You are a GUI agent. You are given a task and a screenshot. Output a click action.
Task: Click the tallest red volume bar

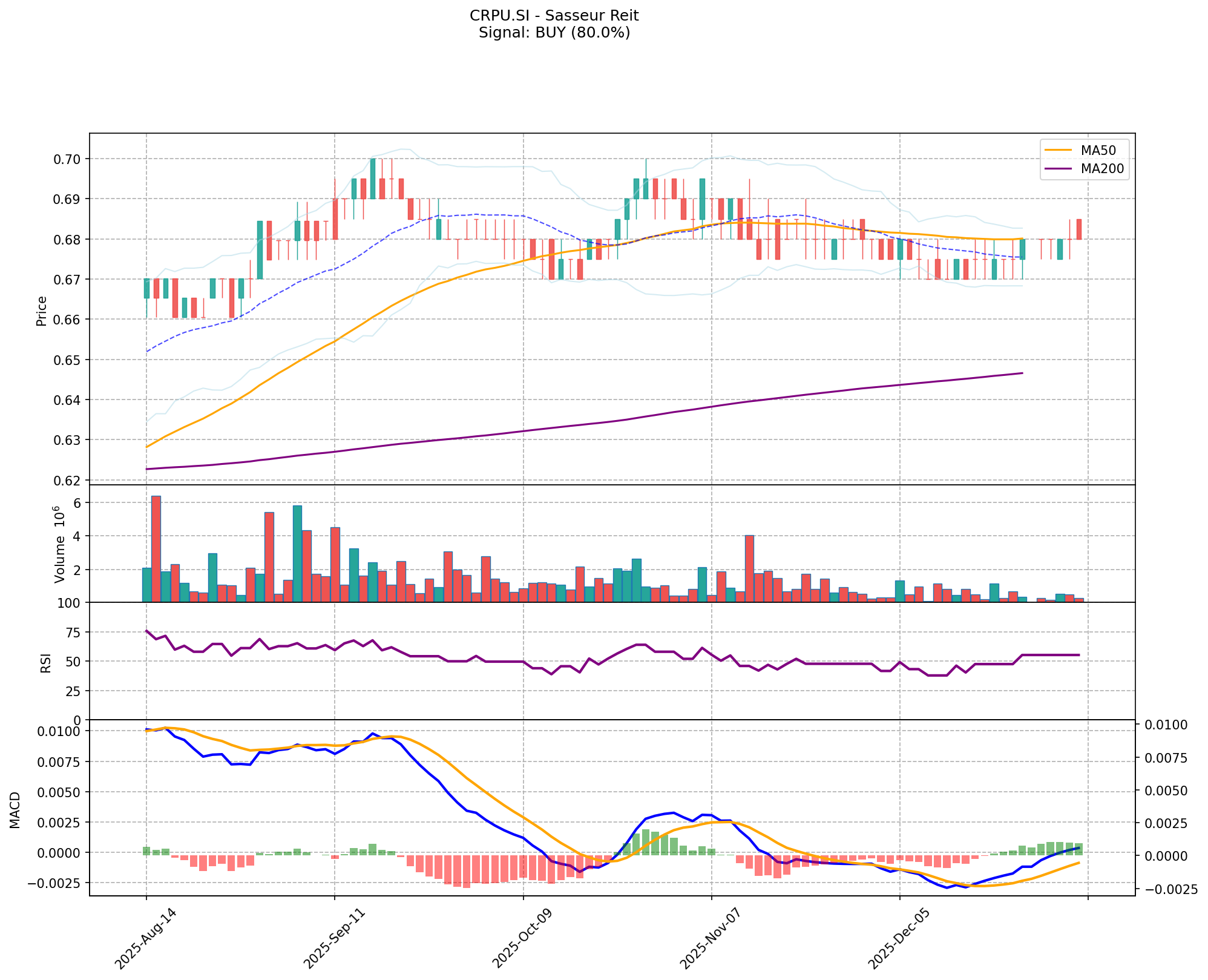(x=156, y=548)
